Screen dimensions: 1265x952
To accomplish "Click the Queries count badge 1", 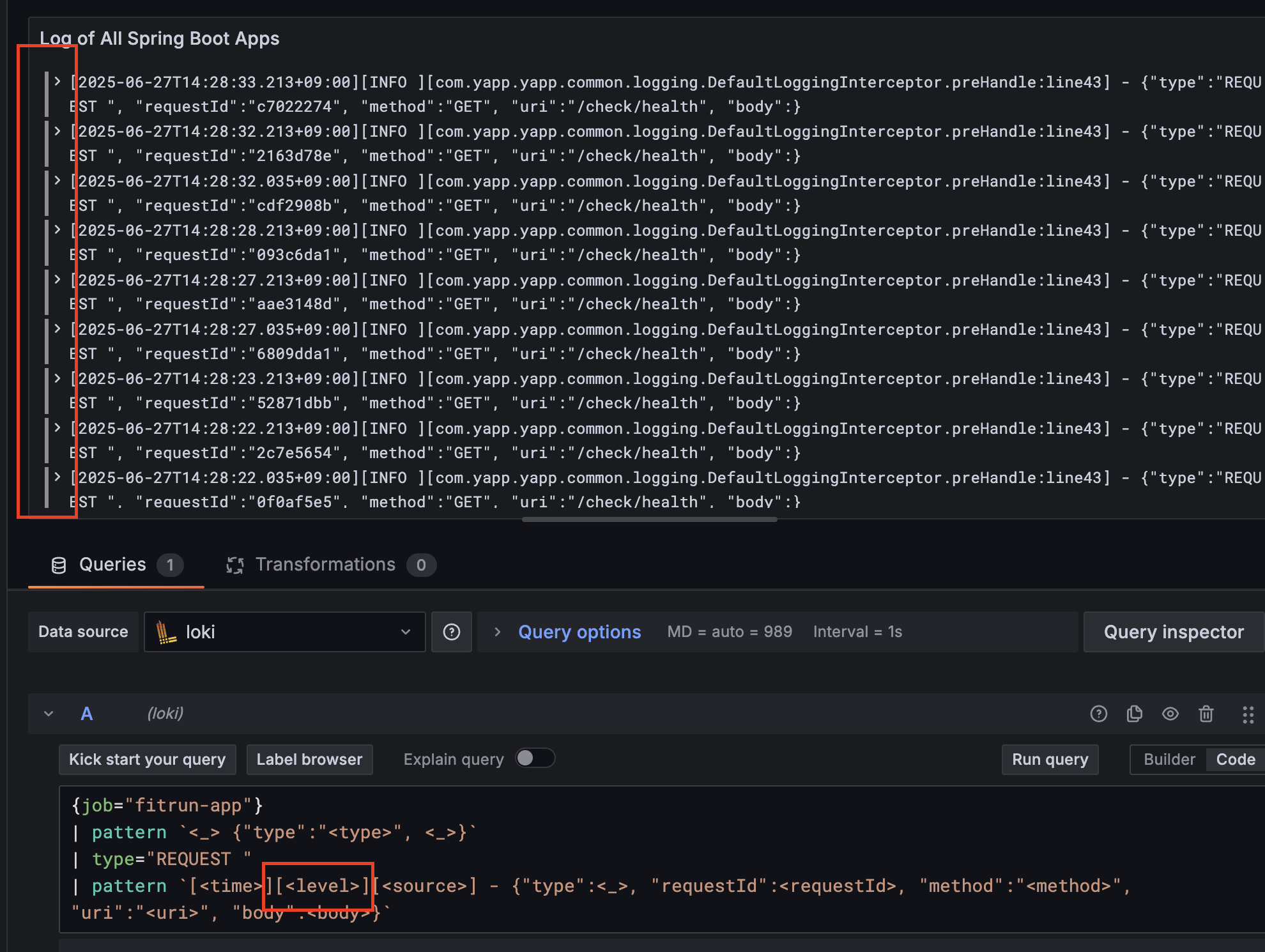I will coord(170,565).
